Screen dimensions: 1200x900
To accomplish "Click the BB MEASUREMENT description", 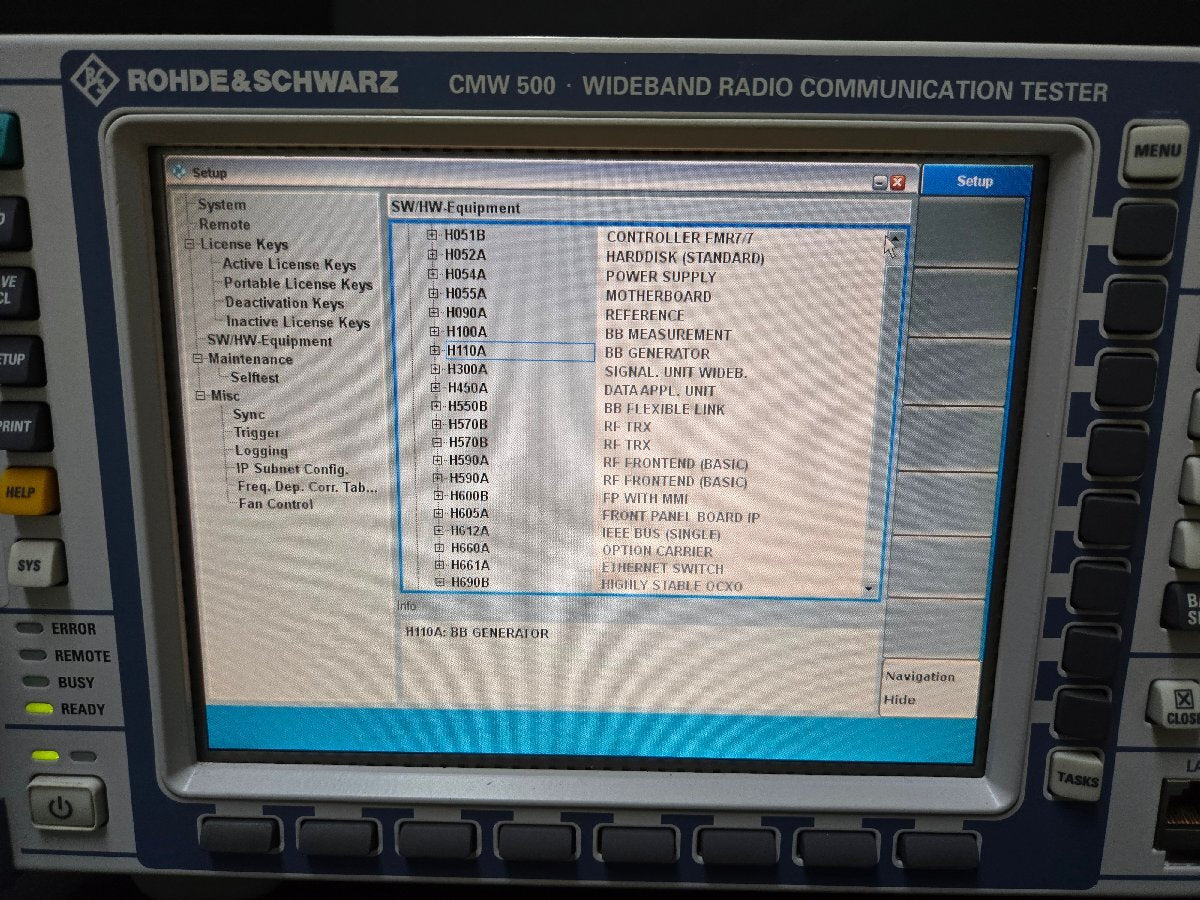I will coord(668,334).
